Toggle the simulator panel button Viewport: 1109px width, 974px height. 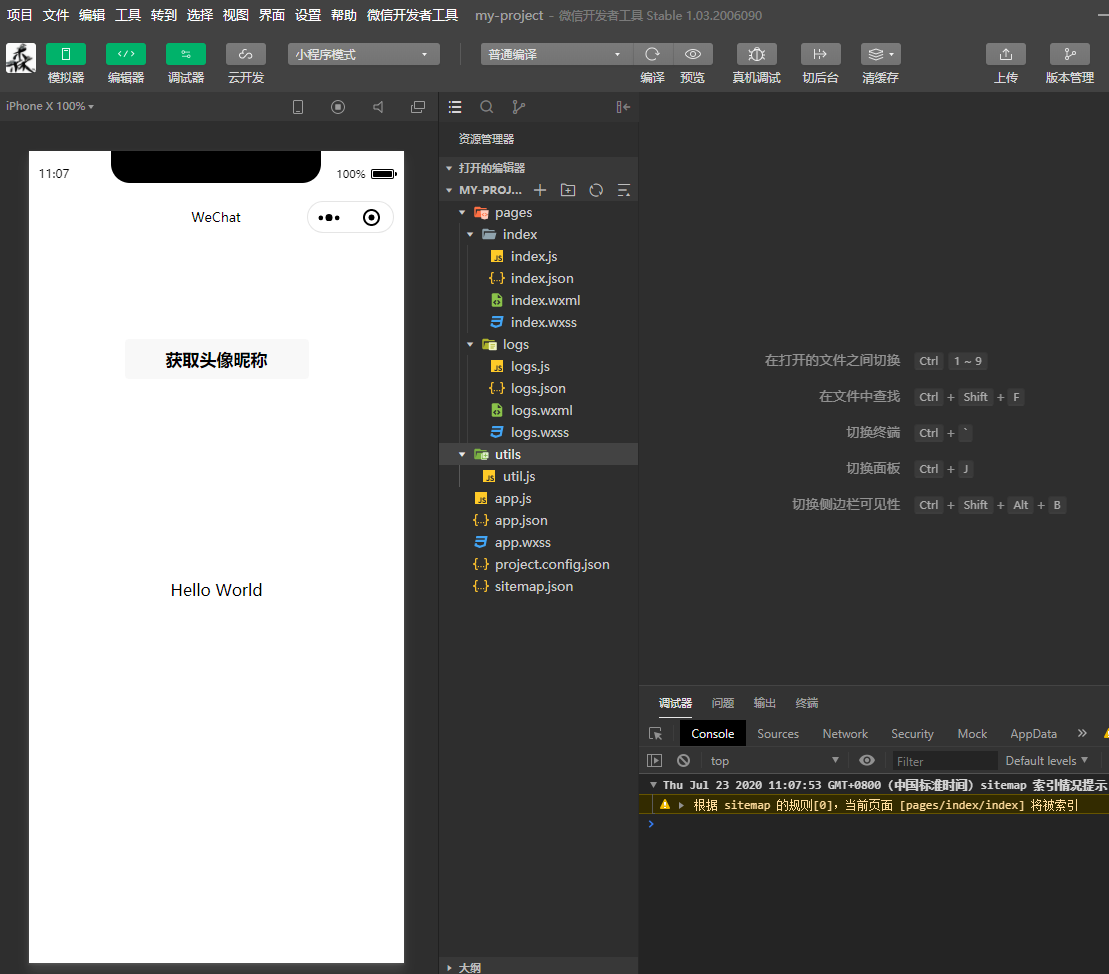(x=66, y=54)
